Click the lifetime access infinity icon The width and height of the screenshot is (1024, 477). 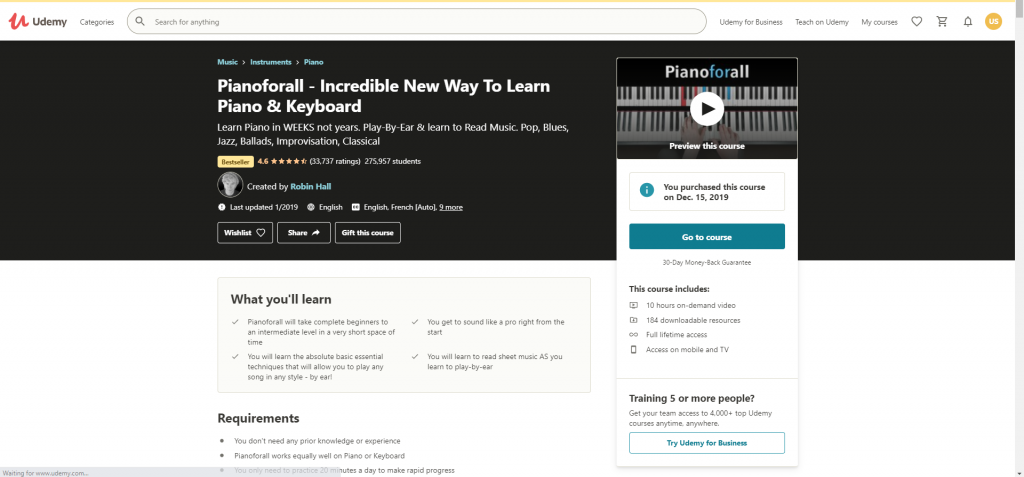[633, 335]
